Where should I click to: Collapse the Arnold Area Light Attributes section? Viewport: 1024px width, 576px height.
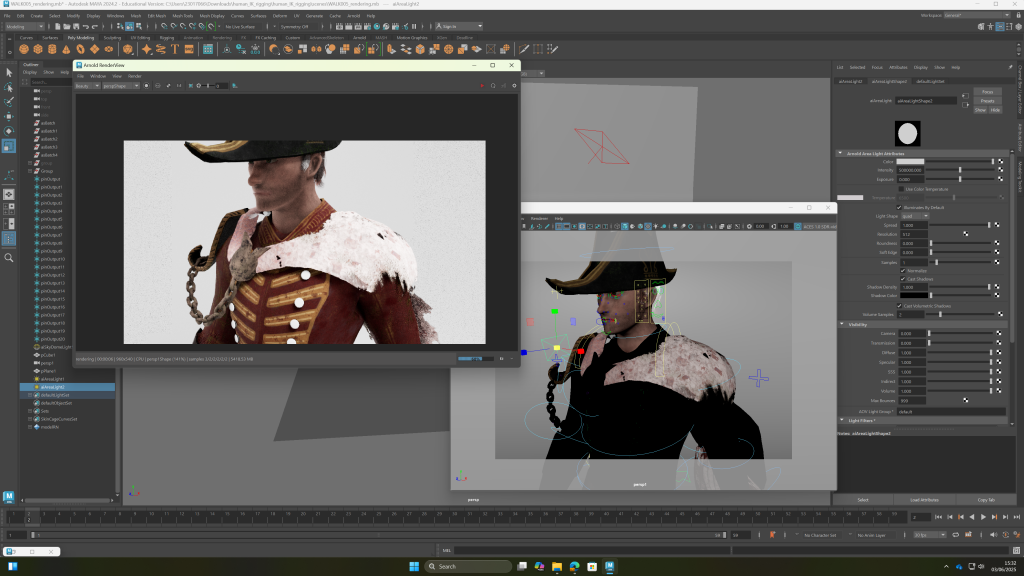841,154
